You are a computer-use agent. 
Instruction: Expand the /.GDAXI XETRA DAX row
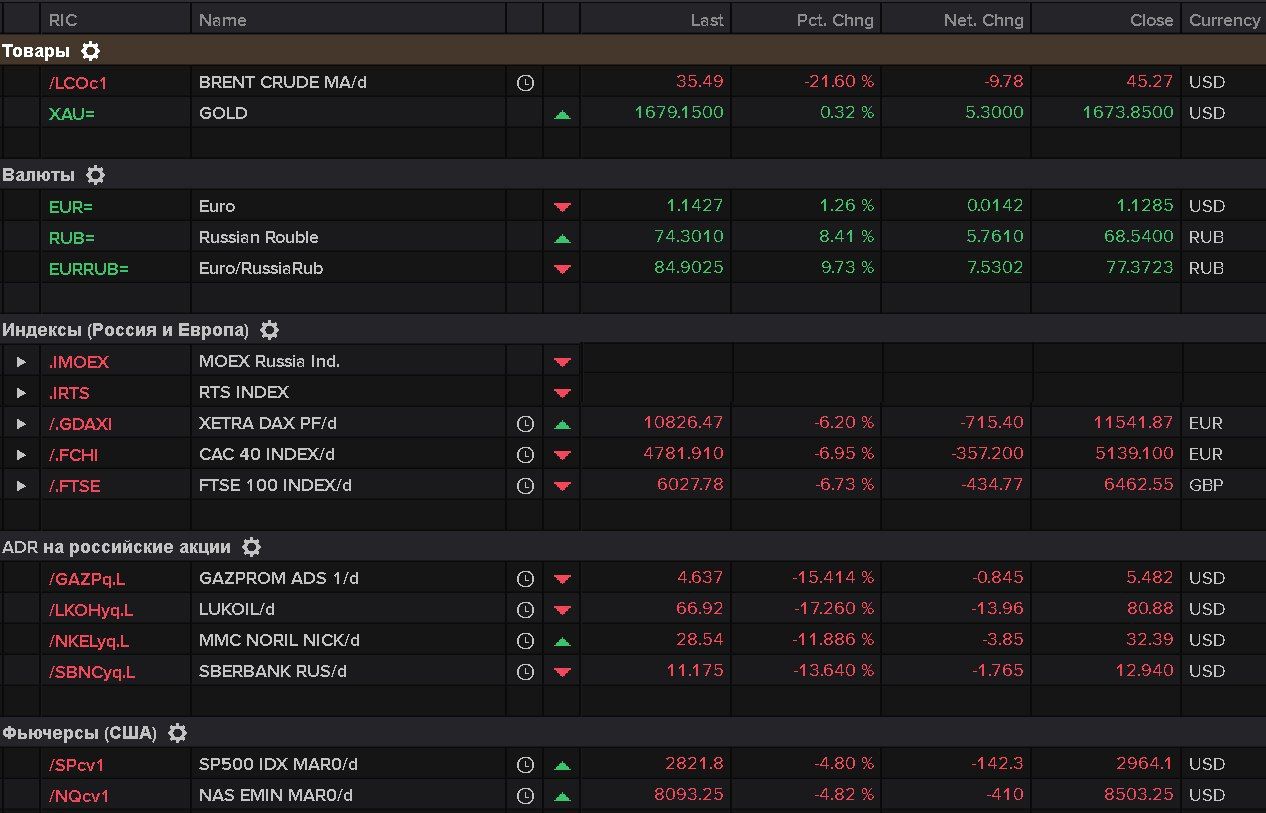click(x=21, y=424)
